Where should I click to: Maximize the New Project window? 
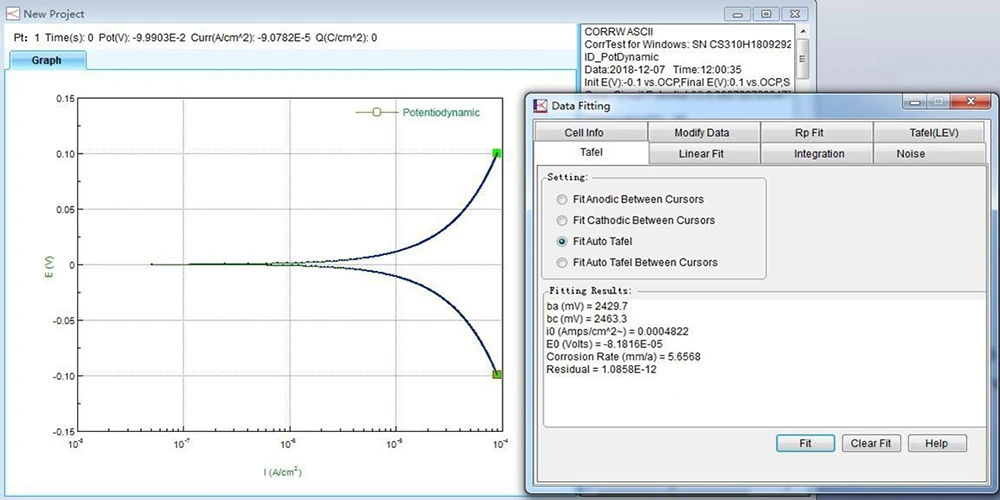click(765, 13)
